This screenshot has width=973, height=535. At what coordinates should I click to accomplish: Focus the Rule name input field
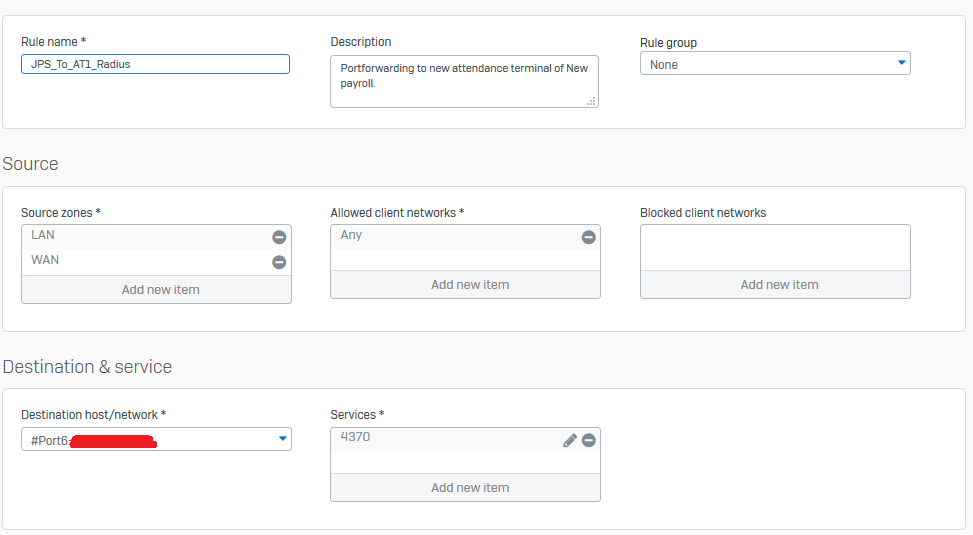(x=155, y=64)
